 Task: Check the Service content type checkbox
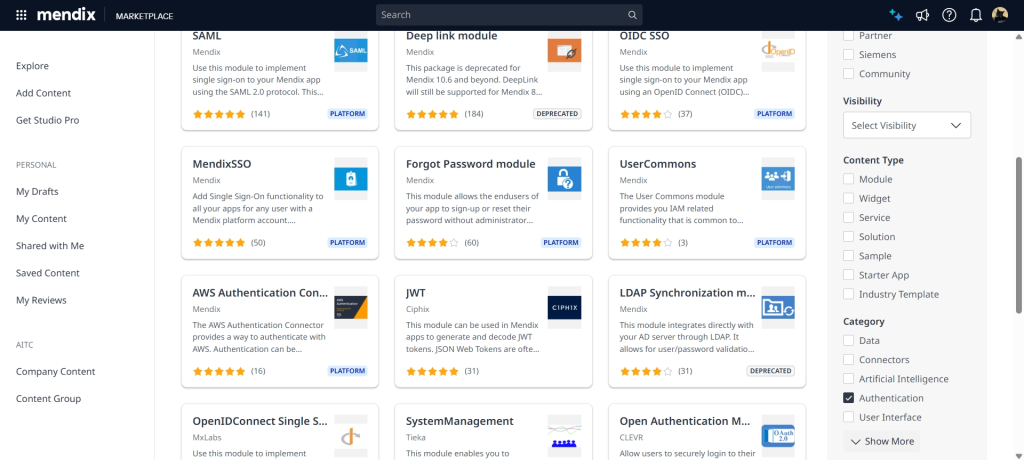click(x=848, y=218)
